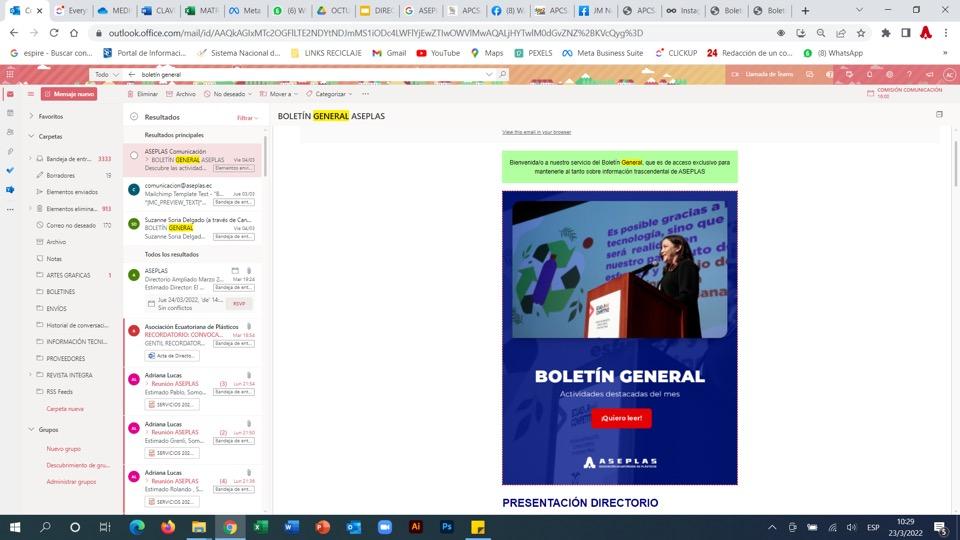The image size is (960, 540).
Task: Click the RSVP button on calendar invite
Action: [x=239, y=303]
